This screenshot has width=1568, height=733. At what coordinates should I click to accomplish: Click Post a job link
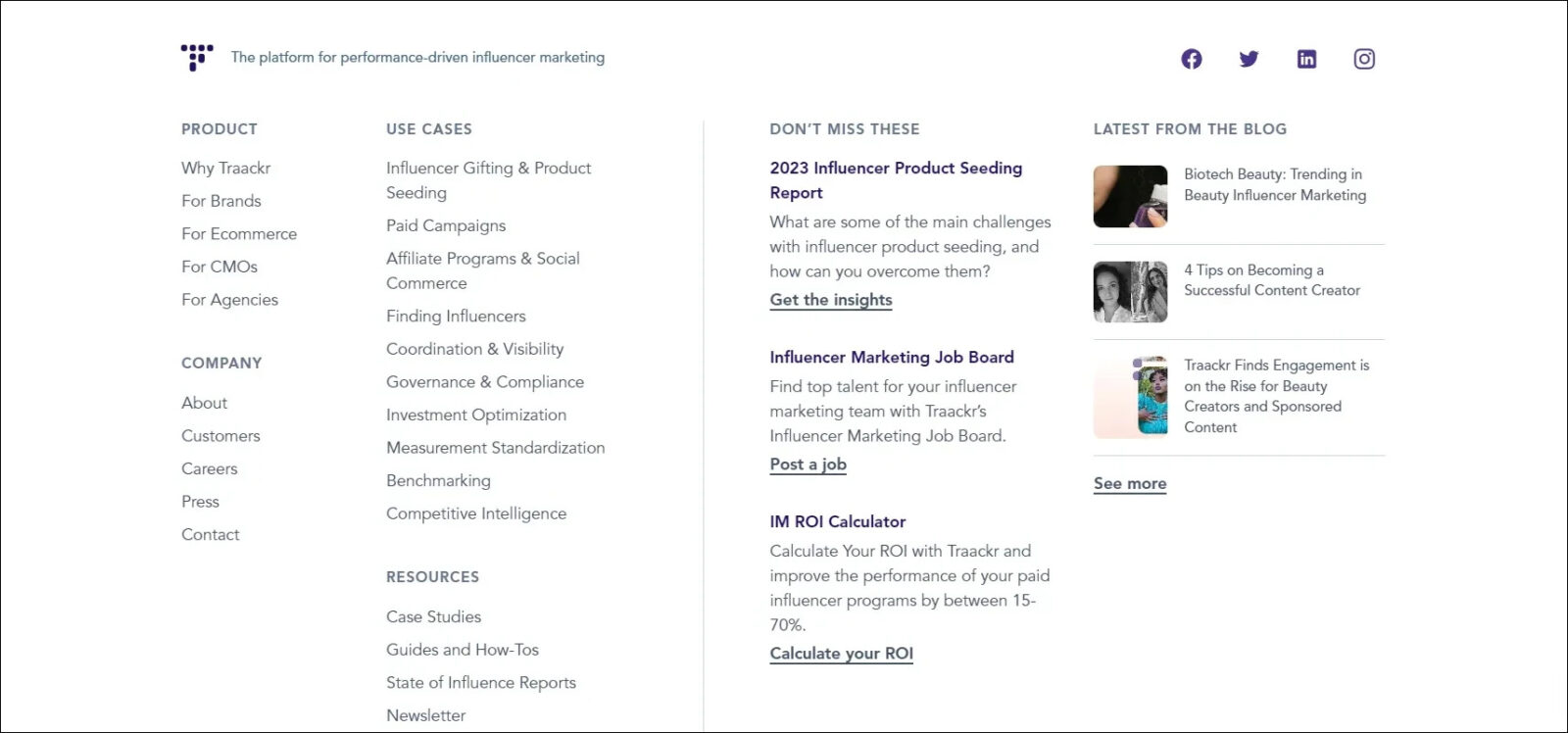click(x=807, y=464)
